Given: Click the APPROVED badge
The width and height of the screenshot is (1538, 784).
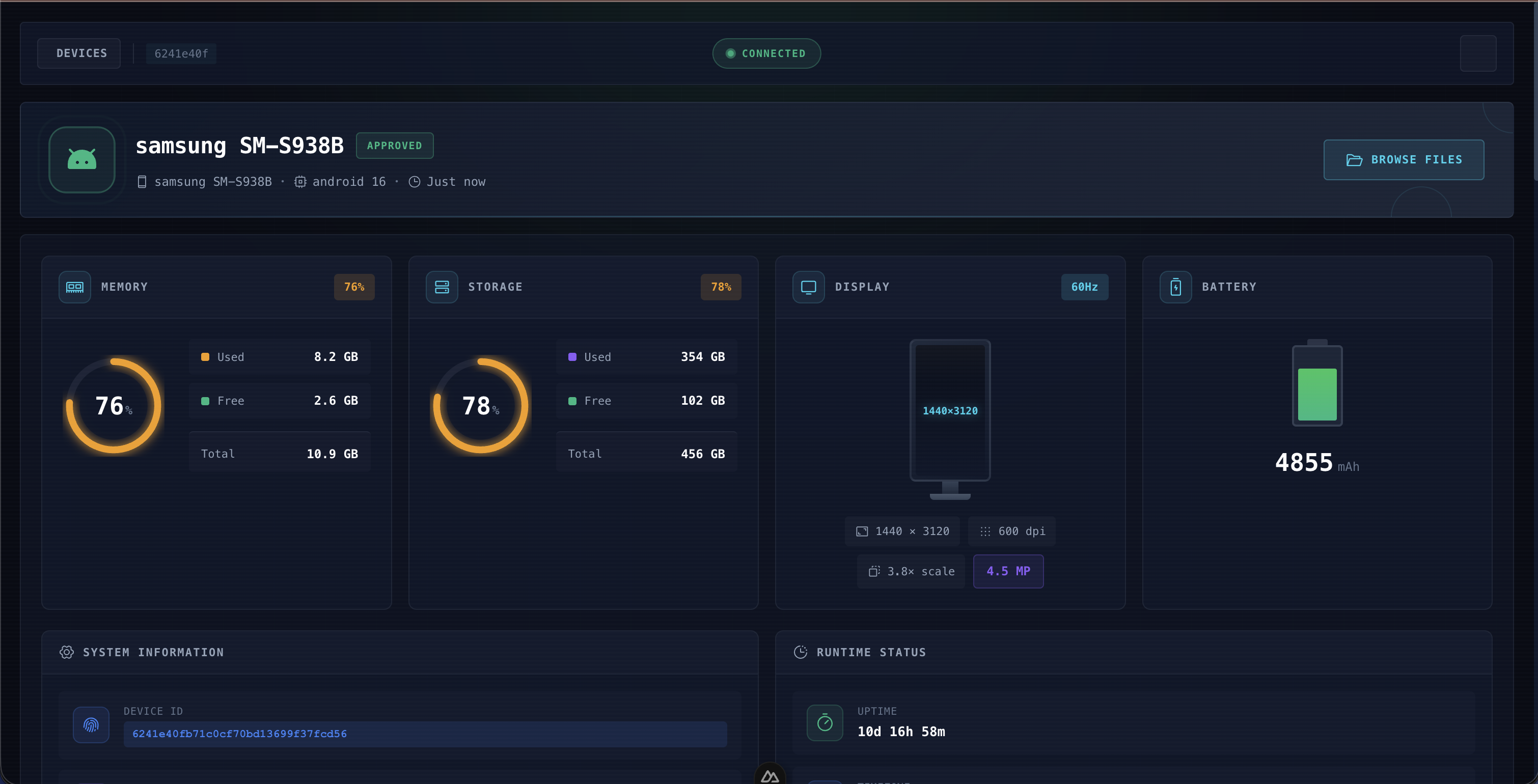Looking at the screenshot, I should point(395,146).
